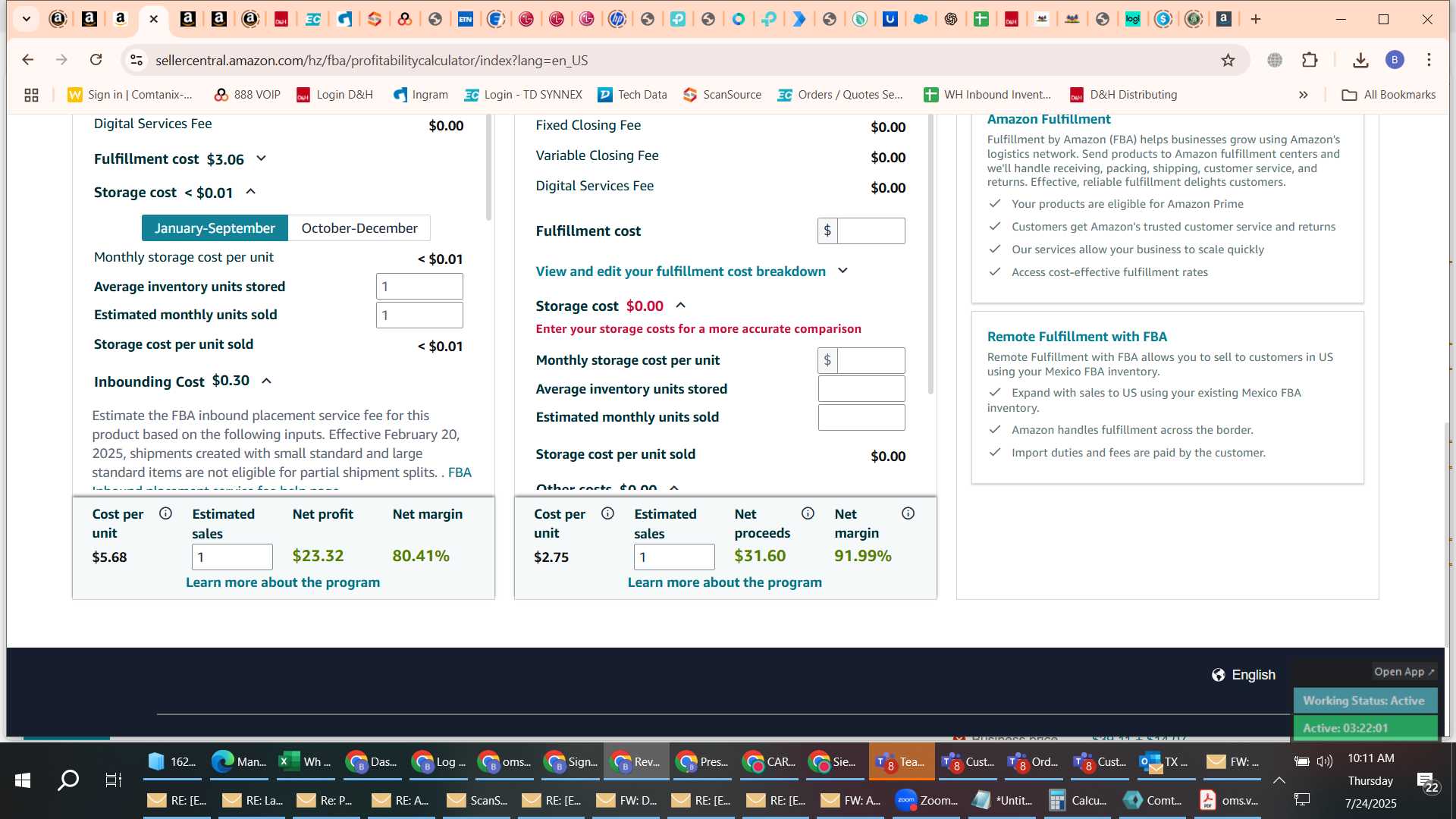This screenshot has height=819, width=1456.
Task: Info icon next to right Cost per unit
Action: pos(607,513)
